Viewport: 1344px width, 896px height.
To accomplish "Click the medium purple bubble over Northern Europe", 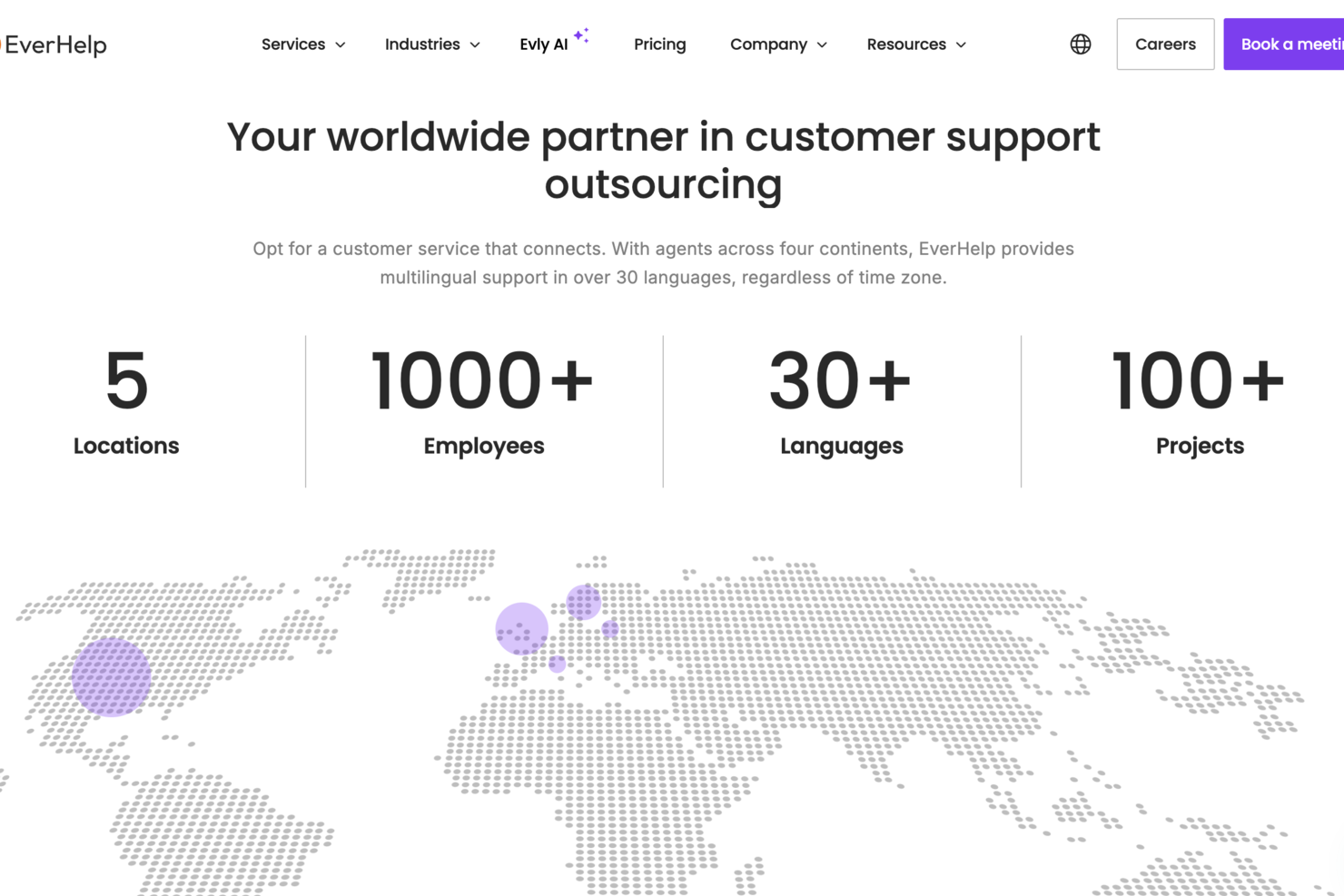I will [x=581, y=601].
